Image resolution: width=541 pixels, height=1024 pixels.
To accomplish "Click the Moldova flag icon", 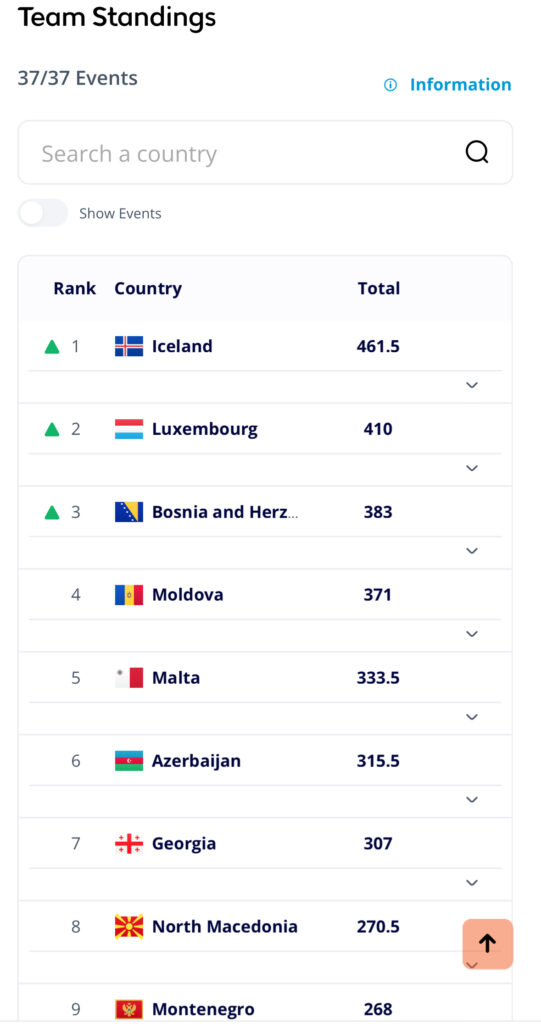I will coord(129,595).
